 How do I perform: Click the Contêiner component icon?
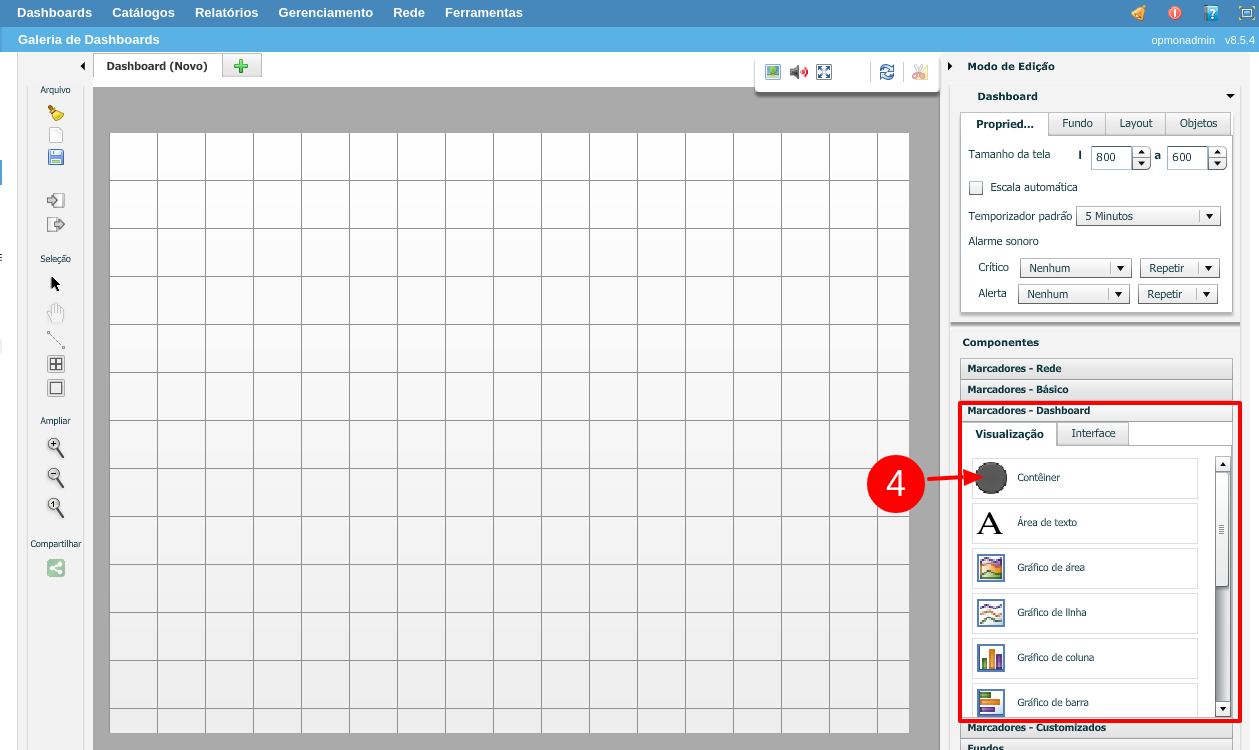[x=991, y=478]
